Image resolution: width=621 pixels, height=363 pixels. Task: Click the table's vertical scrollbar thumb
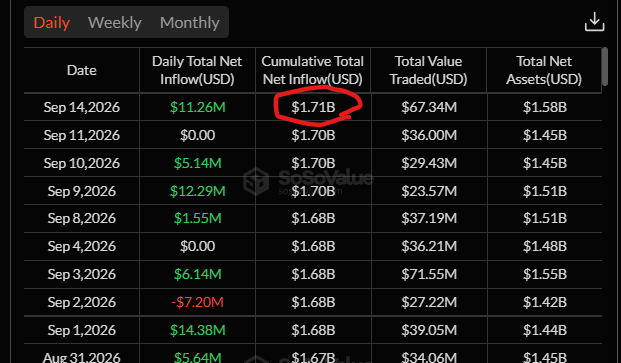point(604,67)
